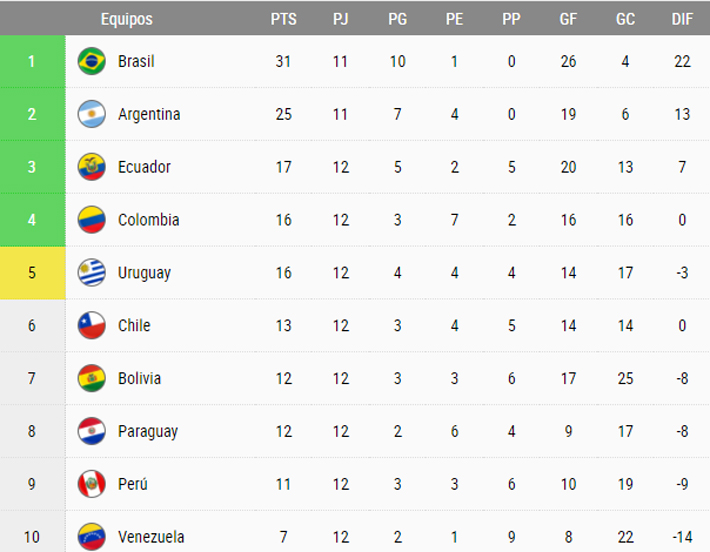This screenshot has width=710, height=552.
Task: Sort table by PTS column header
Action: (x=283, y=19)
